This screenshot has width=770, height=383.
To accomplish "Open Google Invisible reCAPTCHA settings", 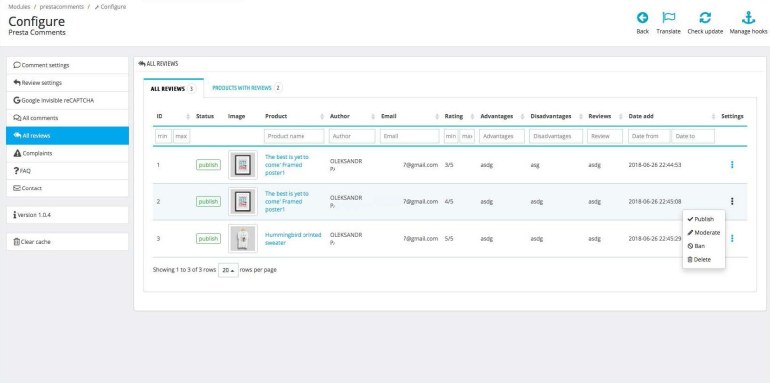I will coord(67,101).
